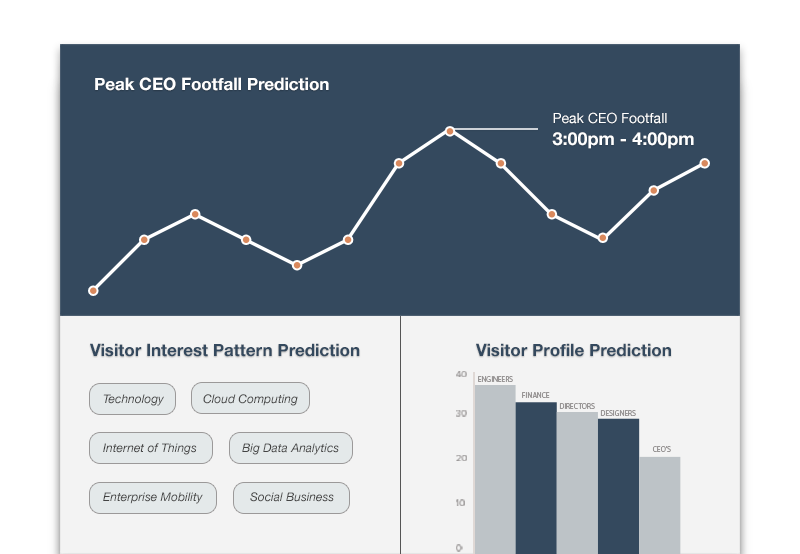This screenshot has height=554, width=800.
Task: Select the CEO's bar in profile chart
Action: point(660,505)
